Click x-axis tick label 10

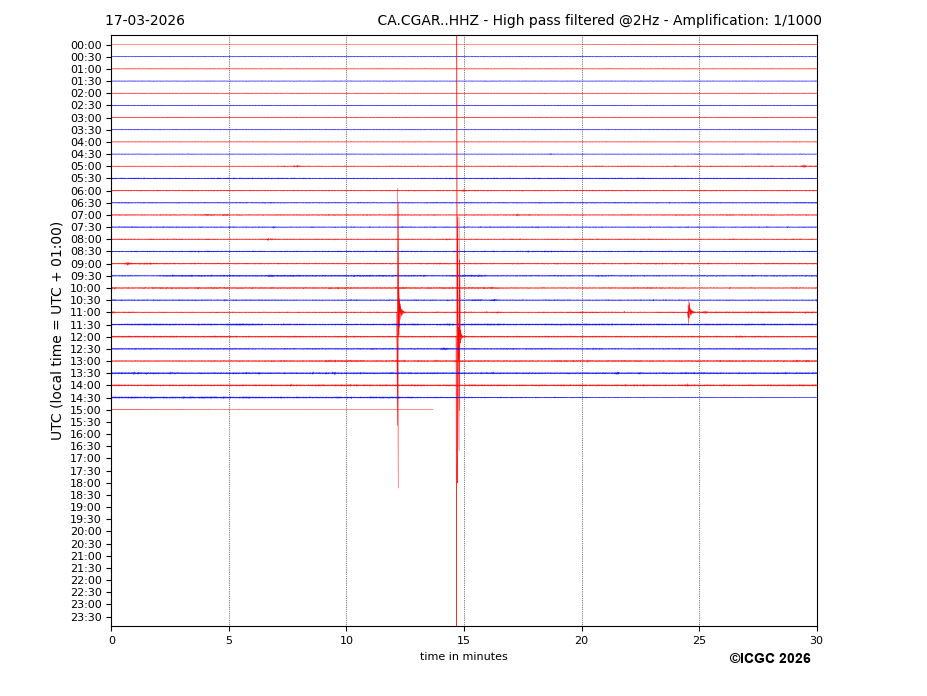tap(346, 640)
